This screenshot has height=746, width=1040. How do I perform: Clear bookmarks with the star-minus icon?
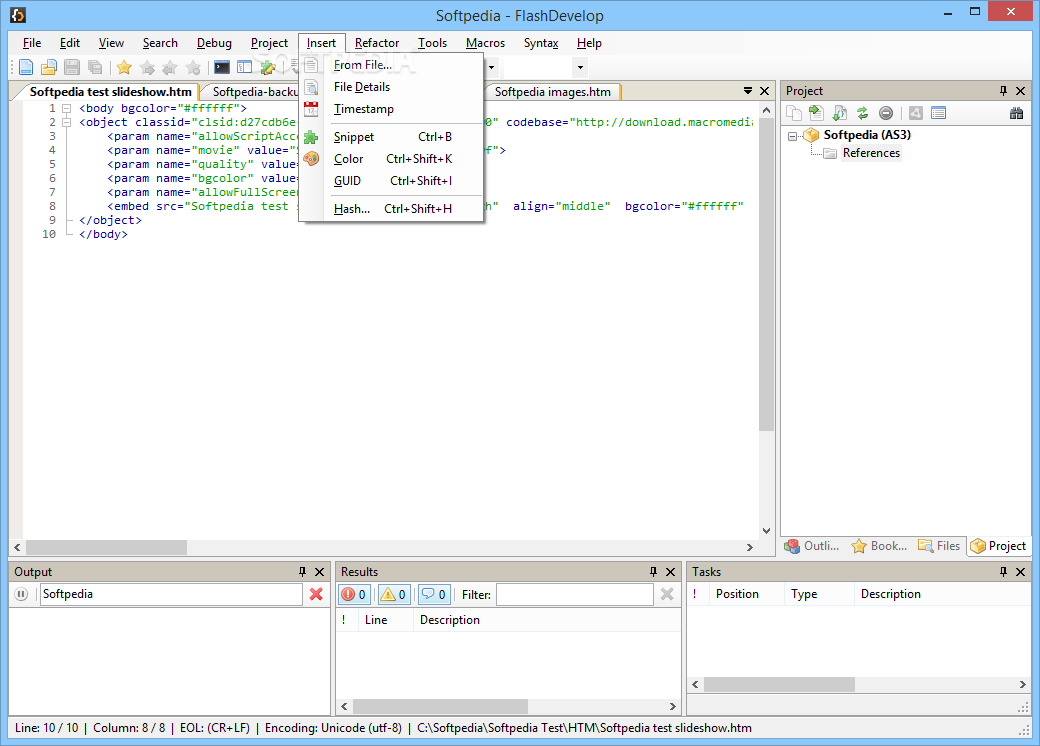(x=193, y=67)
